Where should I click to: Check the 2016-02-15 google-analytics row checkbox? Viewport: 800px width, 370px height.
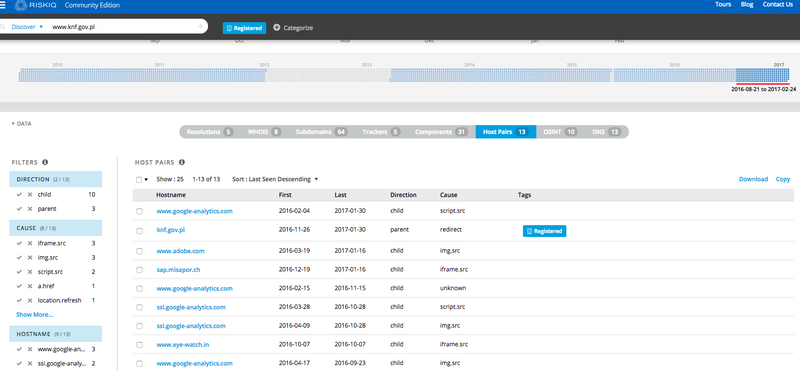tap(139, 289)
